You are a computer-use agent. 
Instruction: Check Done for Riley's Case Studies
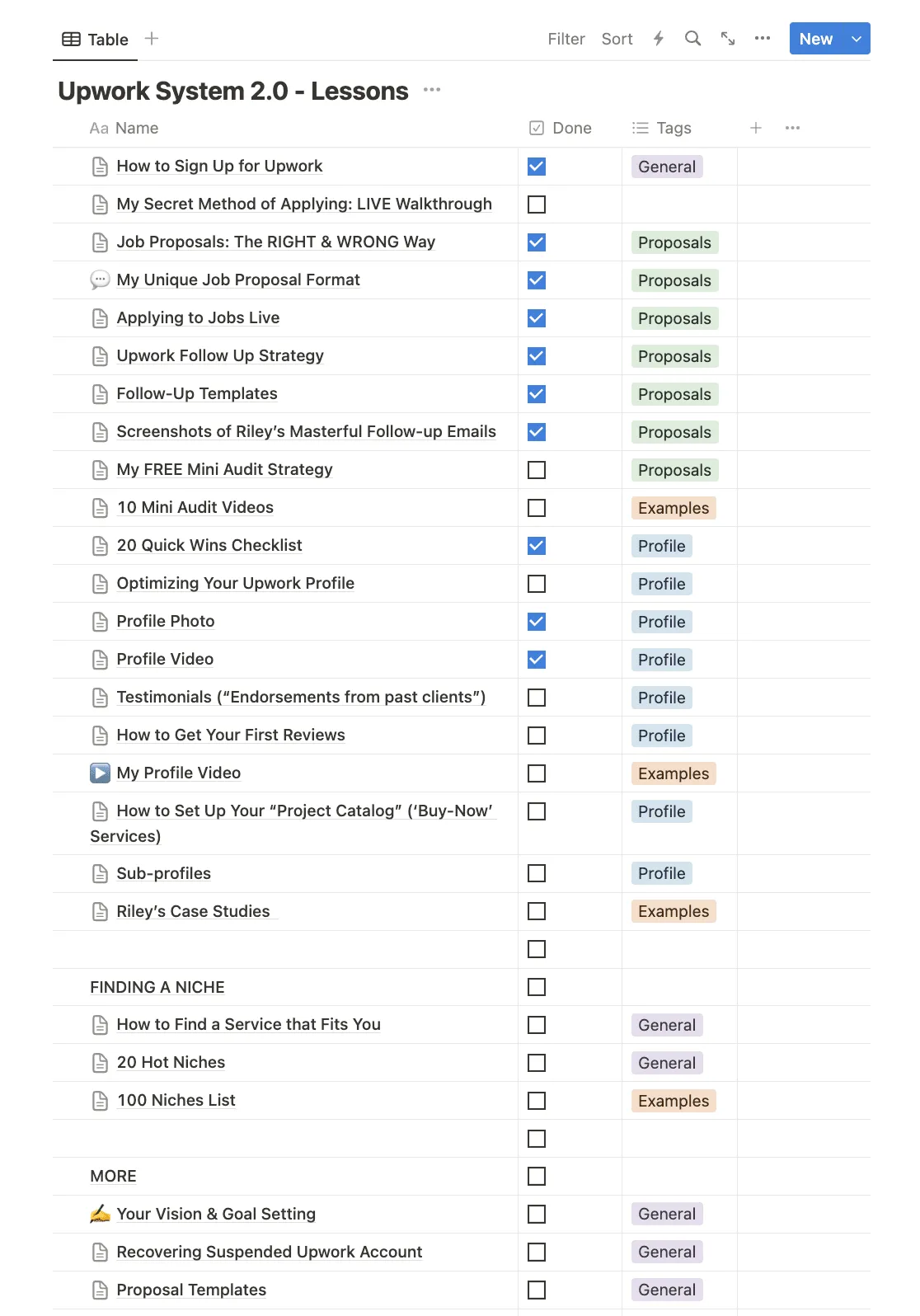coord(537,911)
